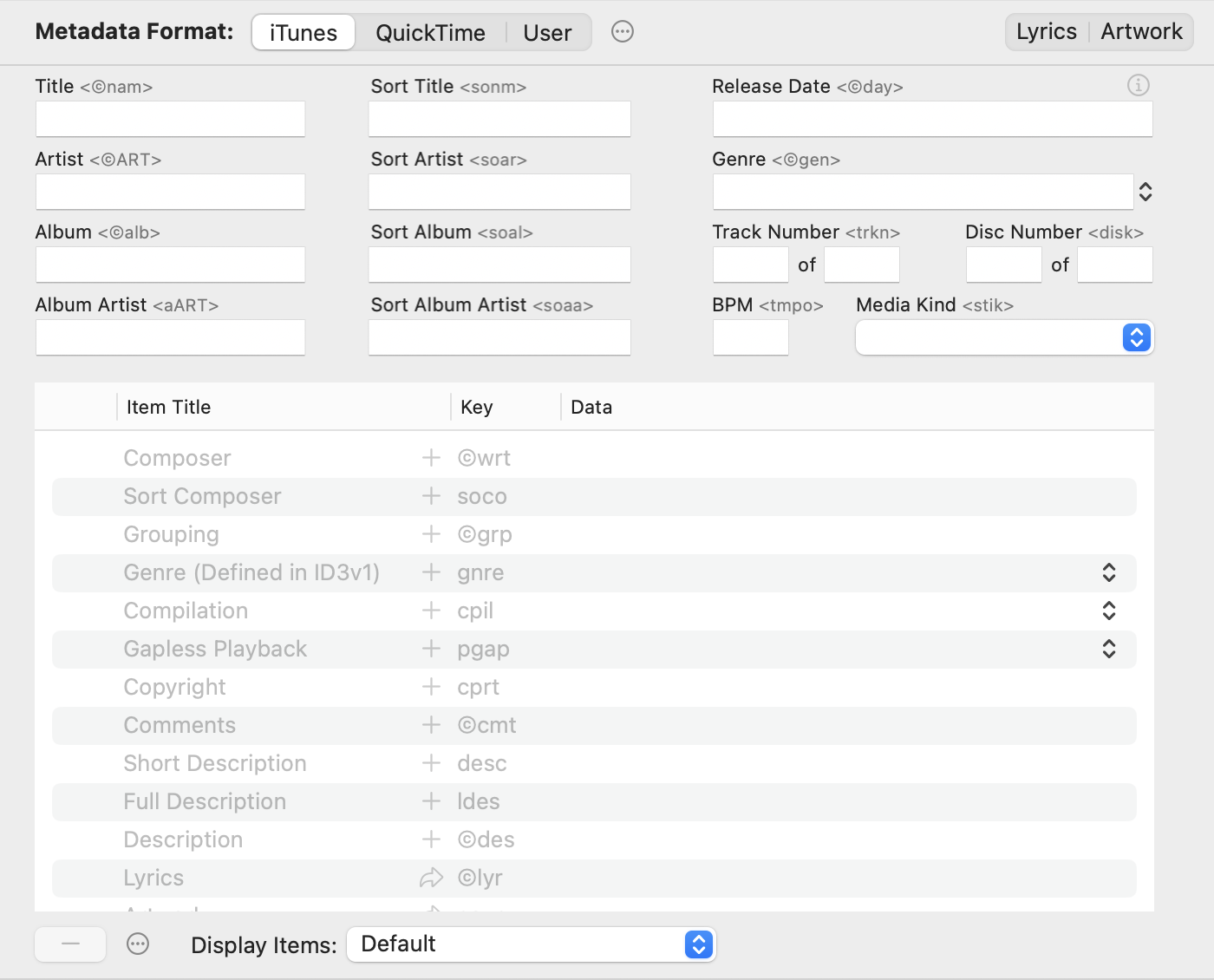Add the Gapless Playback item via plus icon
The width and height of the screenshot is (1214, 980).
tap(431, 649)
